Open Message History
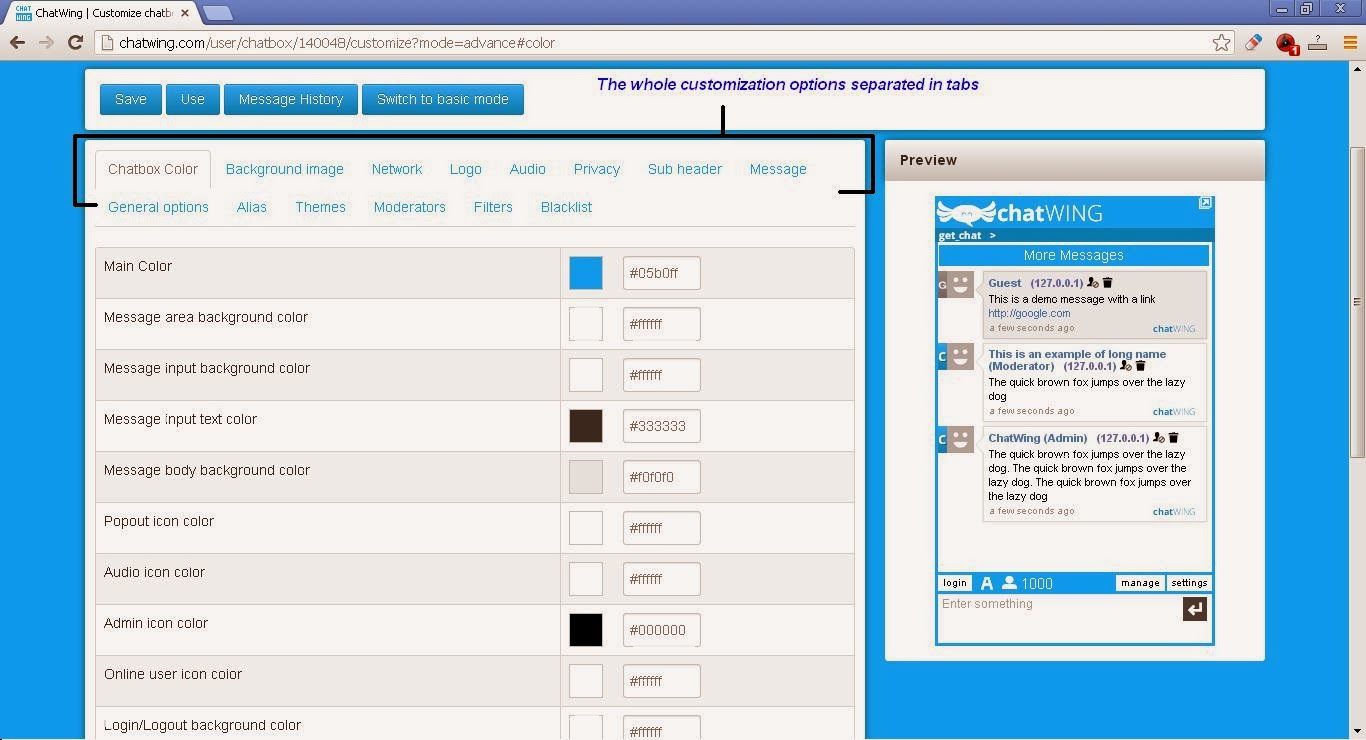The width and height of the screenshot is (1366, 740). coord(291,99)
